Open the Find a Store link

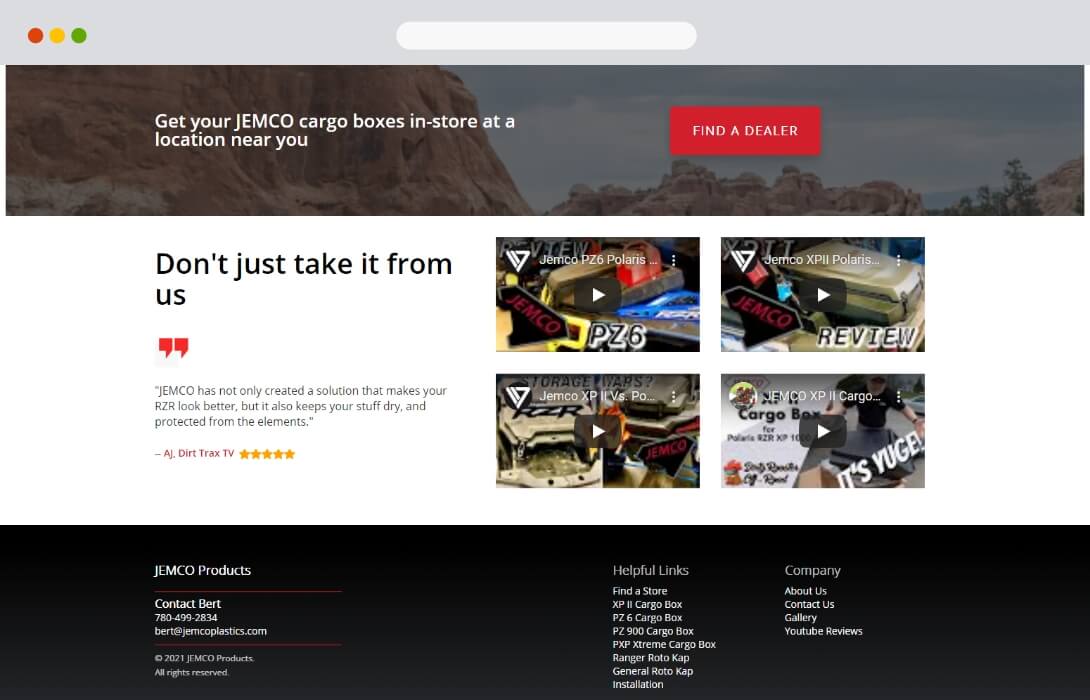[640, 591]
